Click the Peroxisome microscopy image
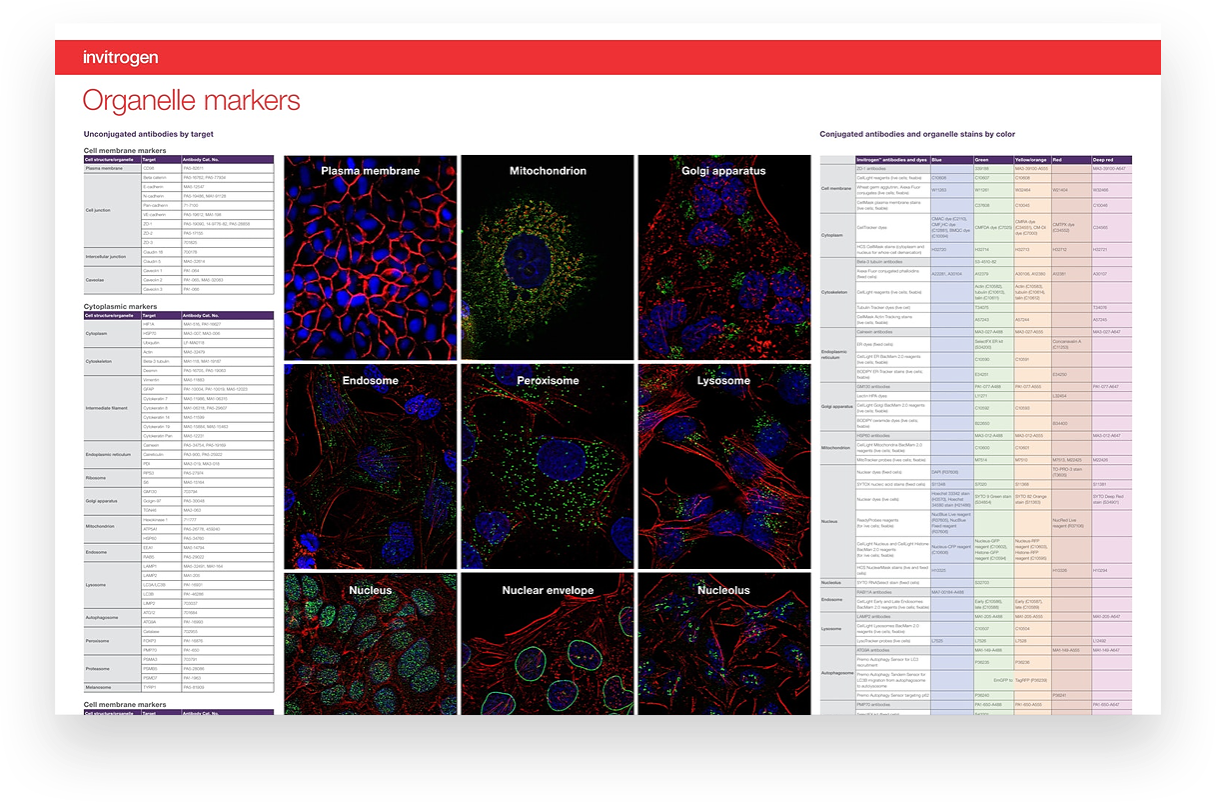This screenshot has height=802, width=1216. click(x=547, y=466)
